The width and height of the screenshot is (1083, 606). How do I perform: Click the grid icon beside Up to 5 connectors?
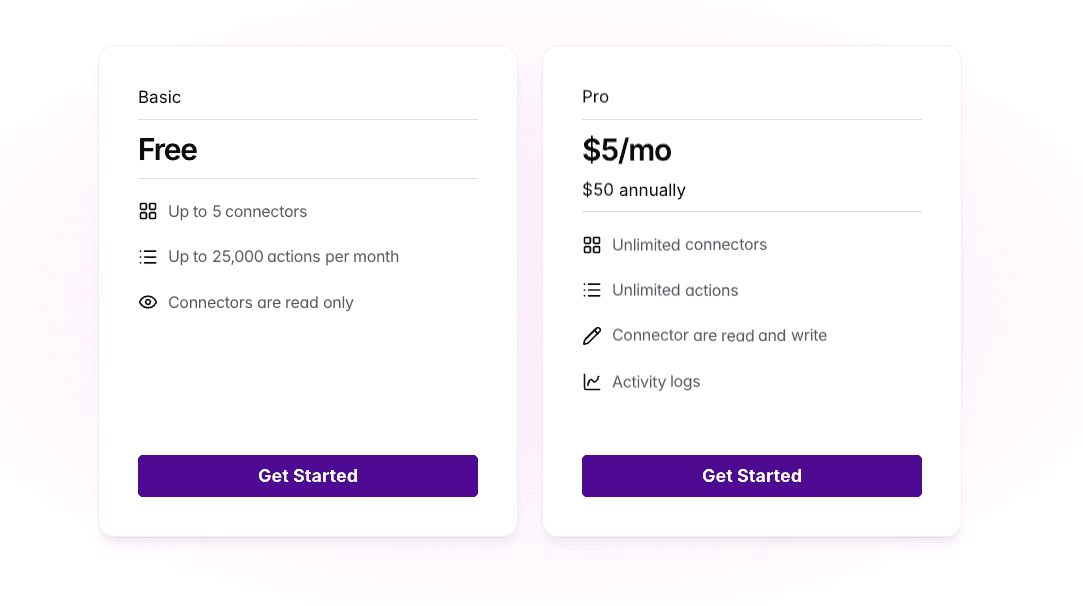coord(148,211)
